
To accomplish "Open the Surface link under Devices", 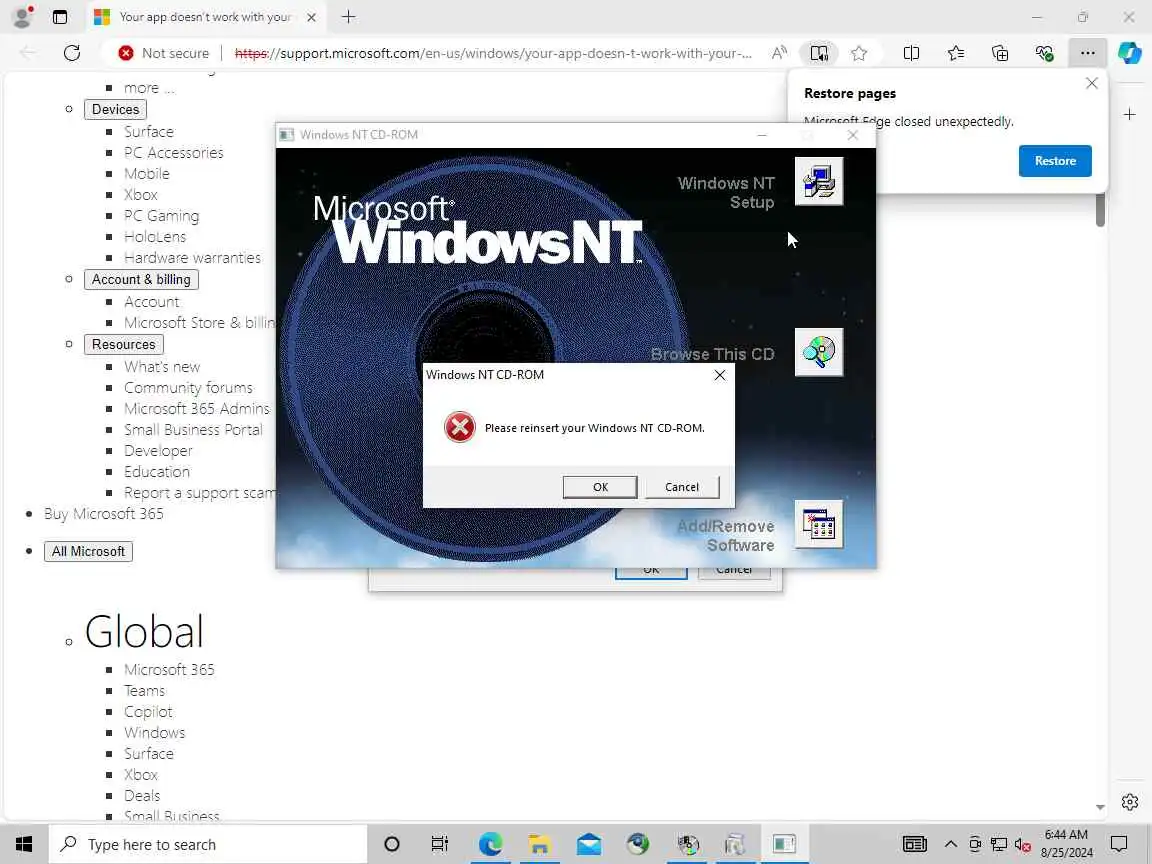I will (x=149, y=132).
